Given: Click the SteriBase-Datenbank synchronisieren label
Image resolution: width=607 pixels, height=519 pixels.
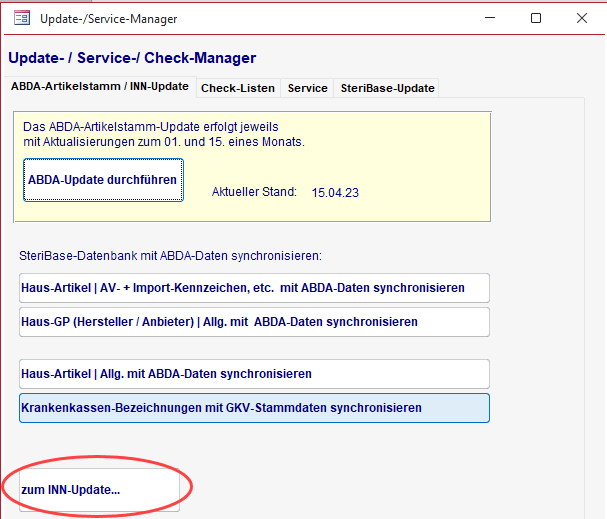Looking at the screenshot, I should click(171, 256).
